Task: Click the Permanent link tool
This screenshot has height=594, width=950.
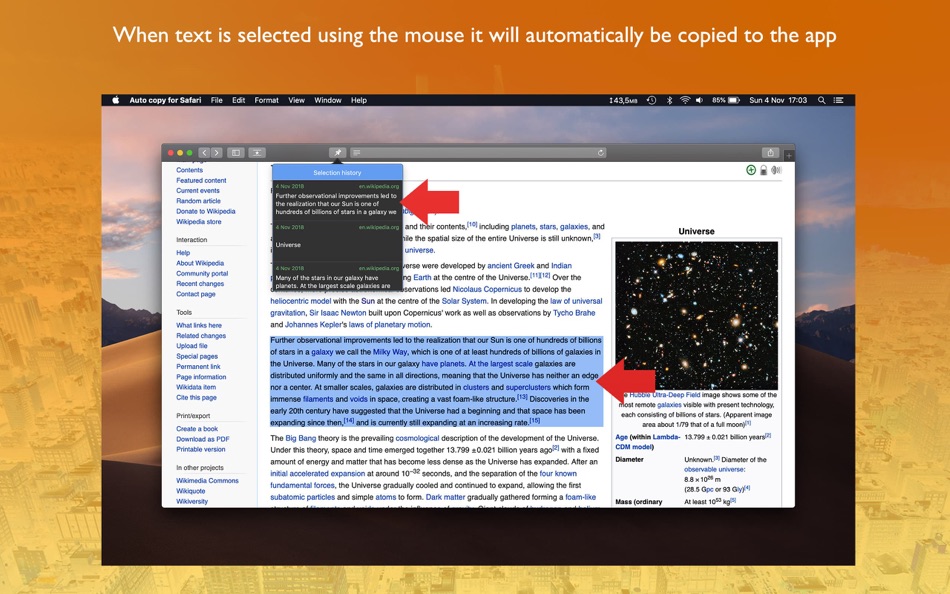Action: click(198, 367)
